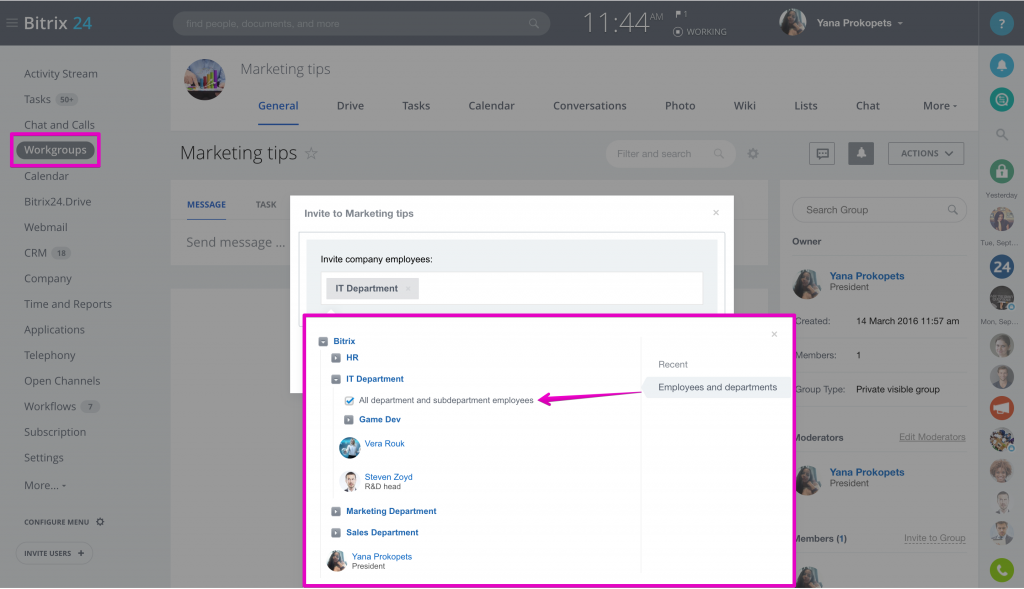Switch to the Drive tab
This screenshot has height=589, width=1024.
coord(350,106)
